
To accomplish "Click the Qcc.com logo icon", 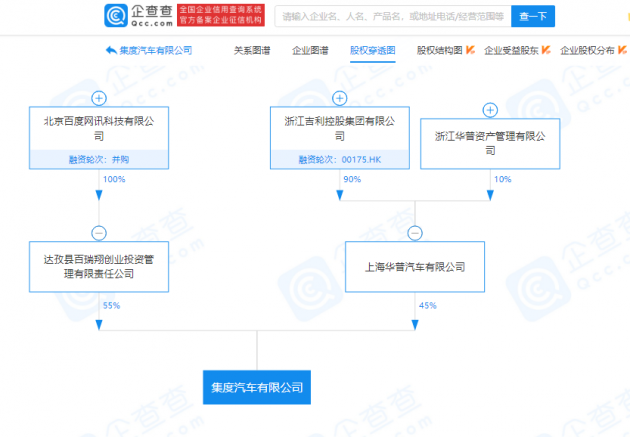I will (x=116, y=16).
